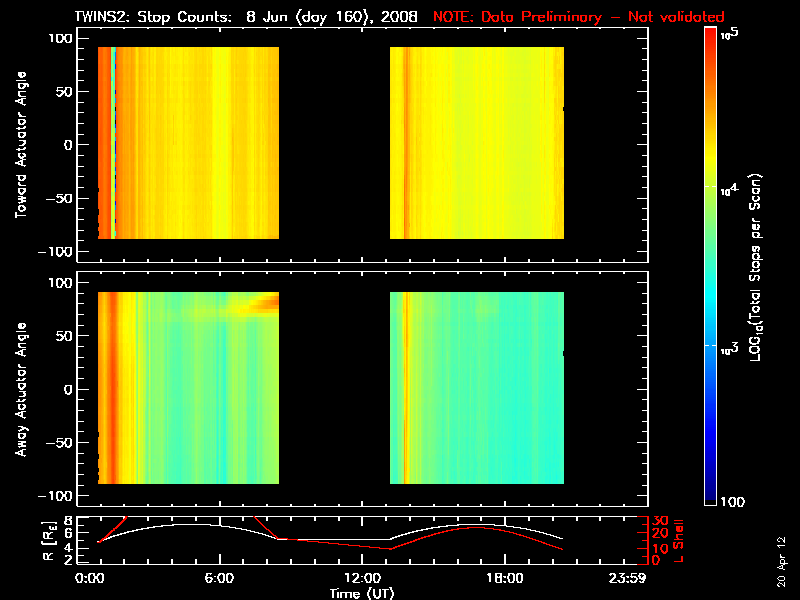Select the 100 tick label of Toward panel
This screenshot has width=800, height=600.
coord(61,38)
